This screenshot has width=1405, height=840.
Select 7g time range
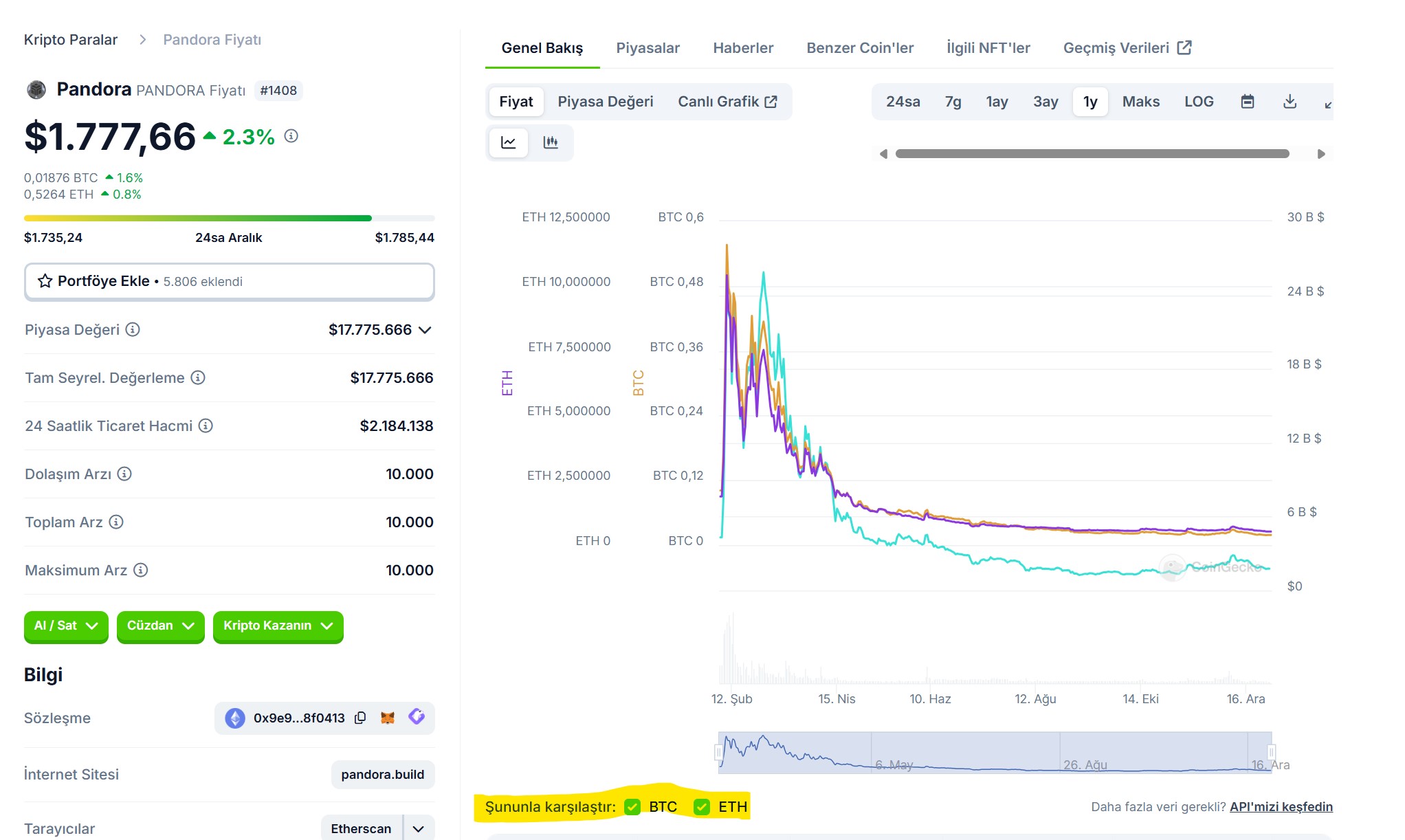[953, 102]
